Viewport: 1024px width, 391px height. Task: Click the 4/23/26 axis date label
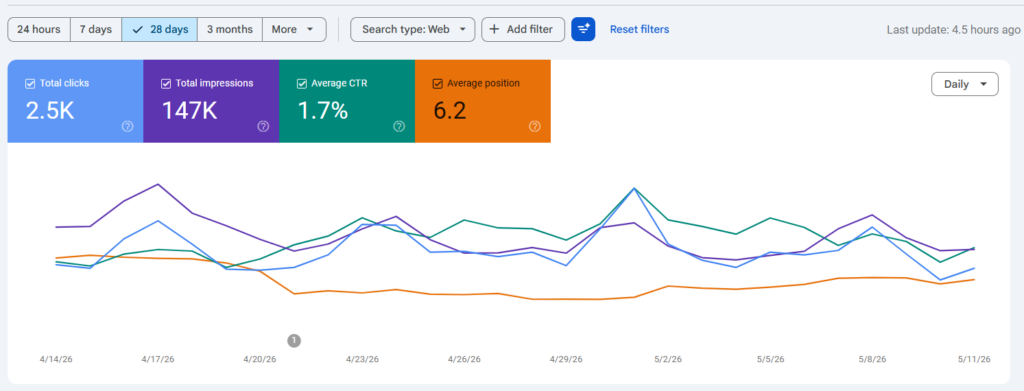point(362,360)
